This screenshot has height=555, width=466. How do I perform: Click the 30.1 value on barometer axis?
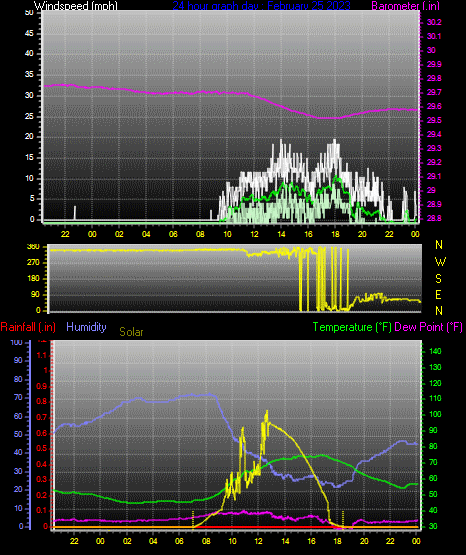[434, 36]
